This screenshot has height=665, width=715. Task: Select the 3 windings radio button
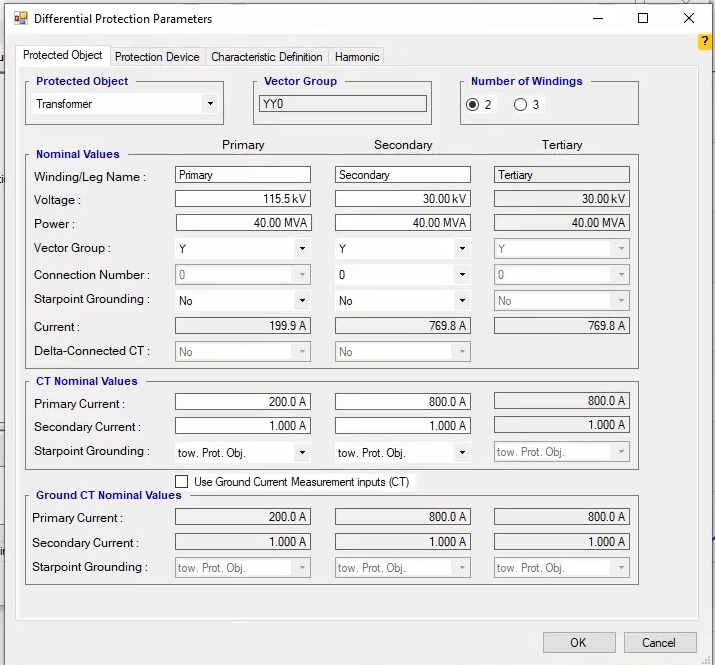[x=520, y=105]
